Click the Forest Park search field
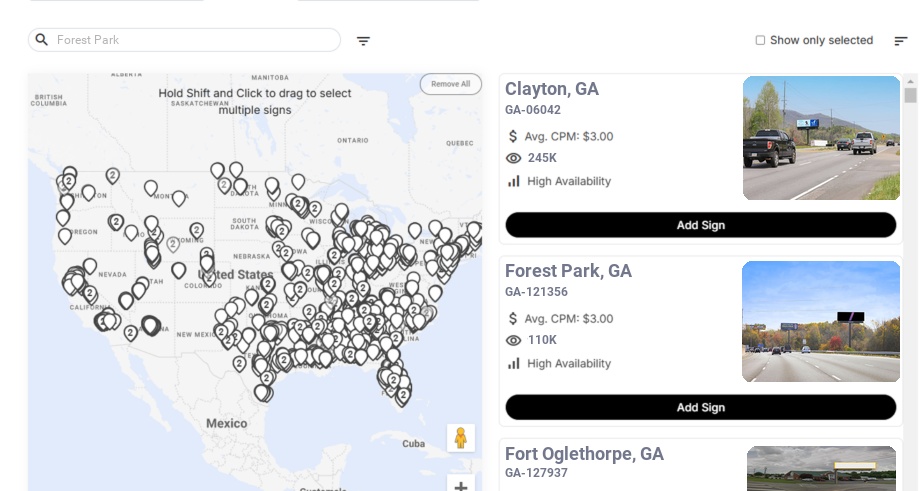Screen dimensions: 920x491 (190, 40)
